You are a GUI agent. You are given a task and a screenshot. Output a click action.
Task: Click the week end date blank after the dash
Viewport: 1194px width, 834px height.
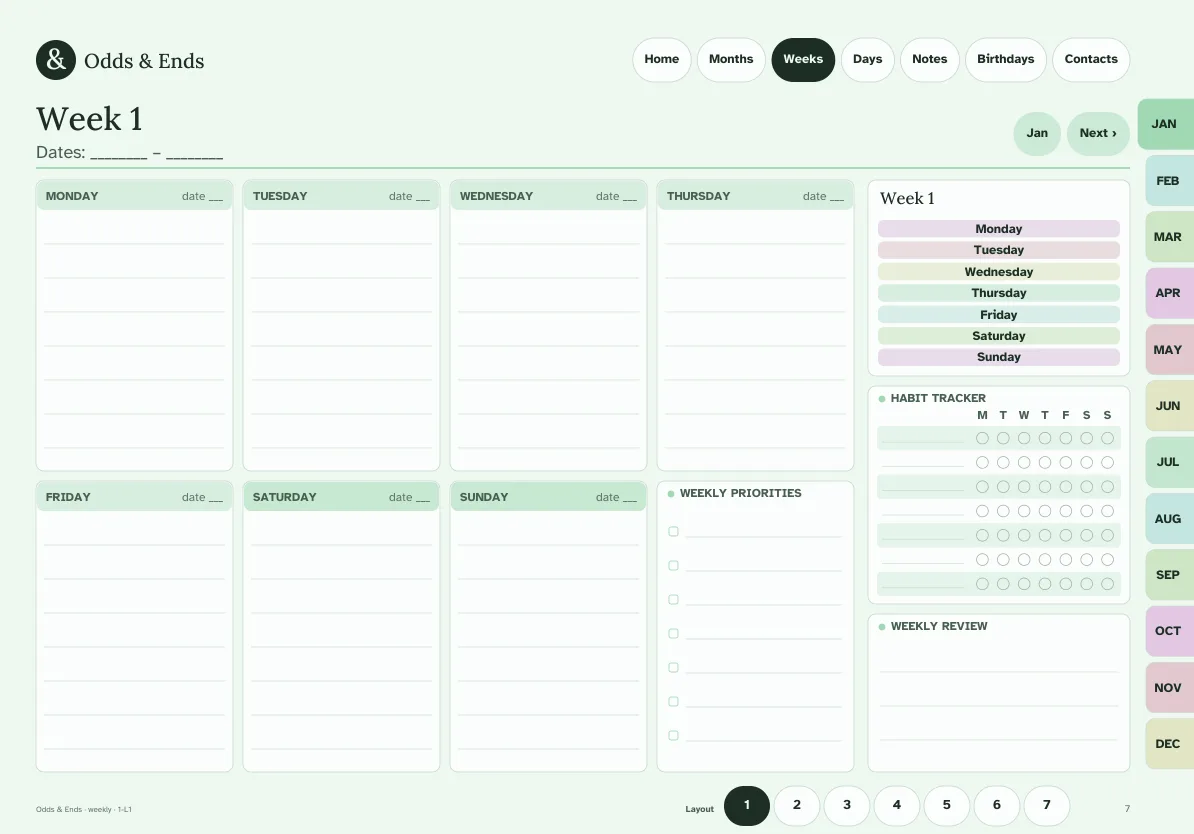[x=194, y=153]
